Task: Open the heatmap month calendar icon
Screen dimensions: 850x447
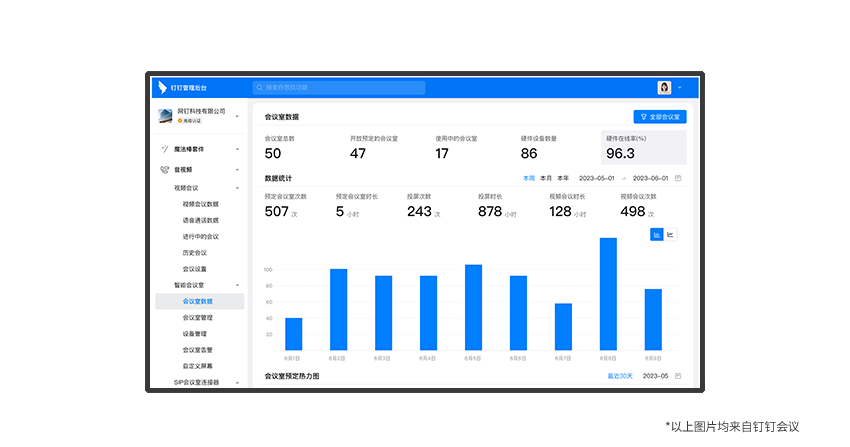Action: (x=678, y=376)
